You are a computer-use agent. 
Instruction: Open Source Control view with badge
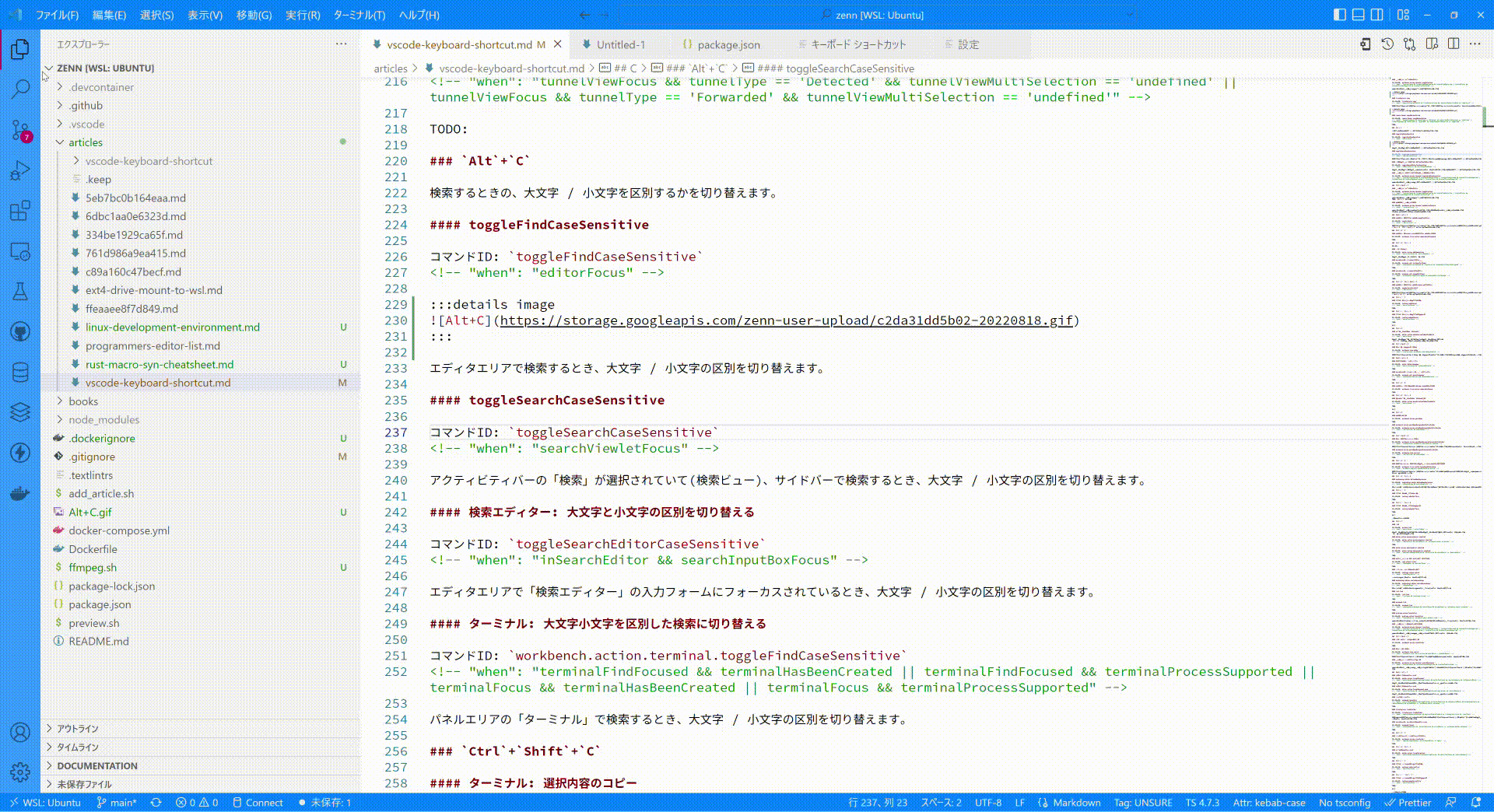[x=20, y=130]
